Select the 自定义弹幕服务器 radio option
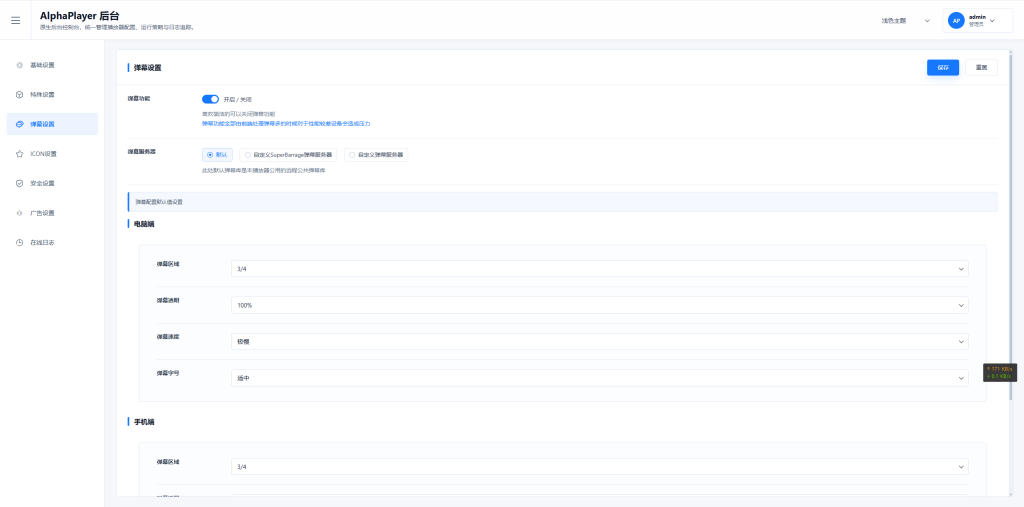Screen dimensions: 1024x507 tap(376, 155)
